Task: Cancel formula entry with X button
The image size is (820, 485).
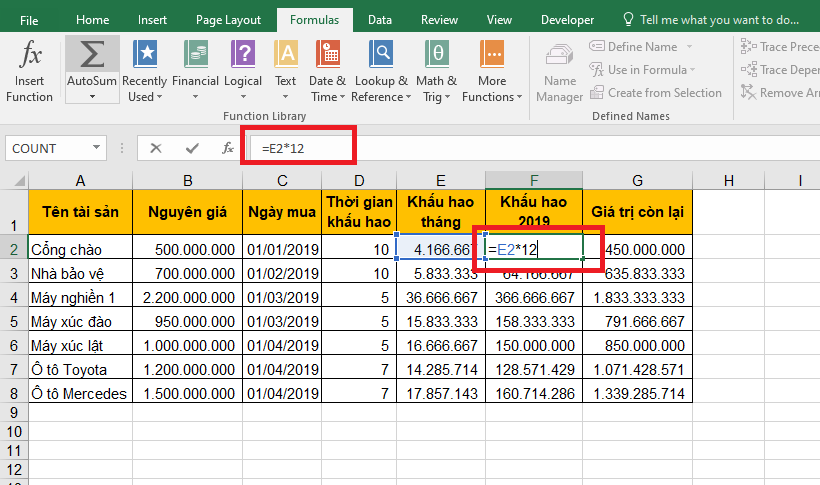Action: 155,148
